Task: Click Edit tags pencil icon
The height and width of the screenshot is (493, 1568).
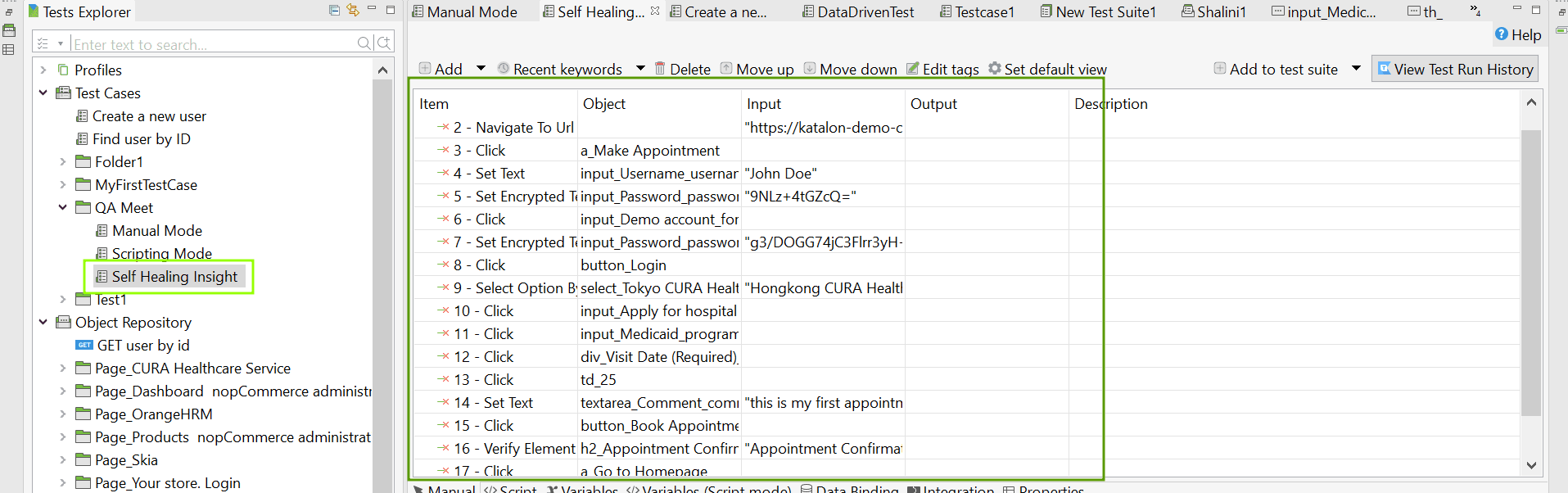Action: pyautogui.click(x=913, y=69)
